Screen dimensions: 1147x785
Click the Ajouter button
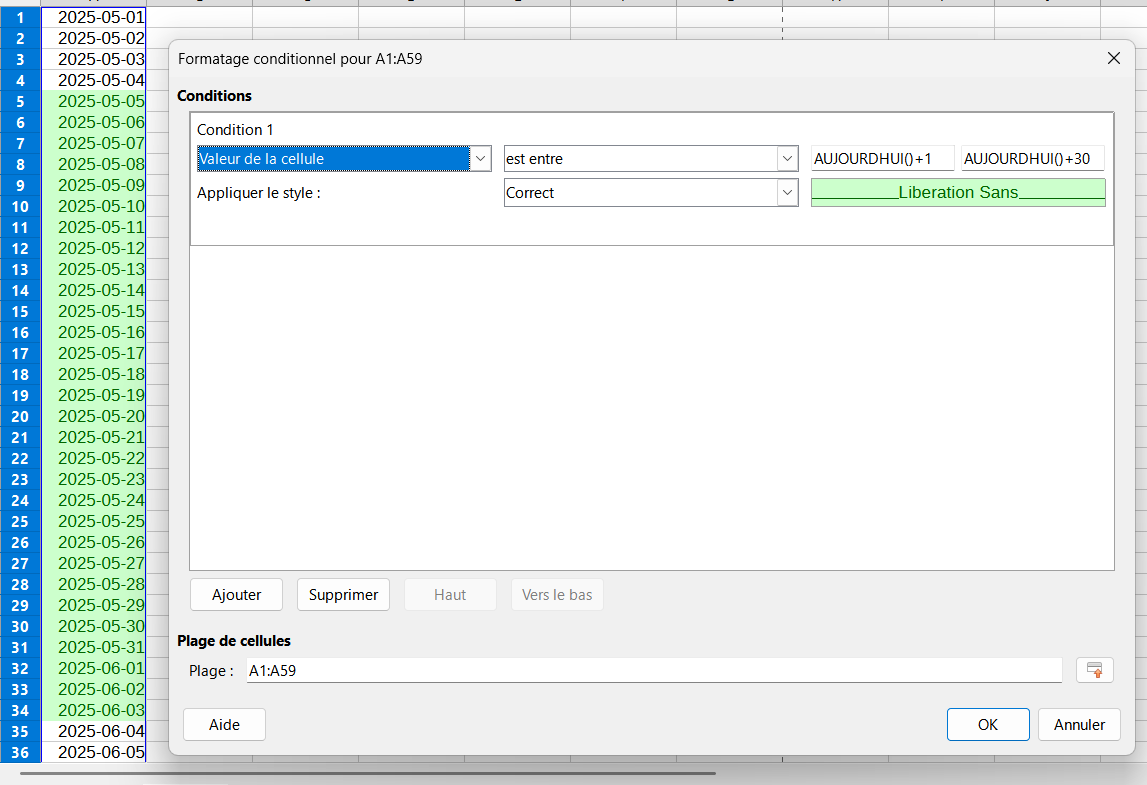(x=236, y=595)
